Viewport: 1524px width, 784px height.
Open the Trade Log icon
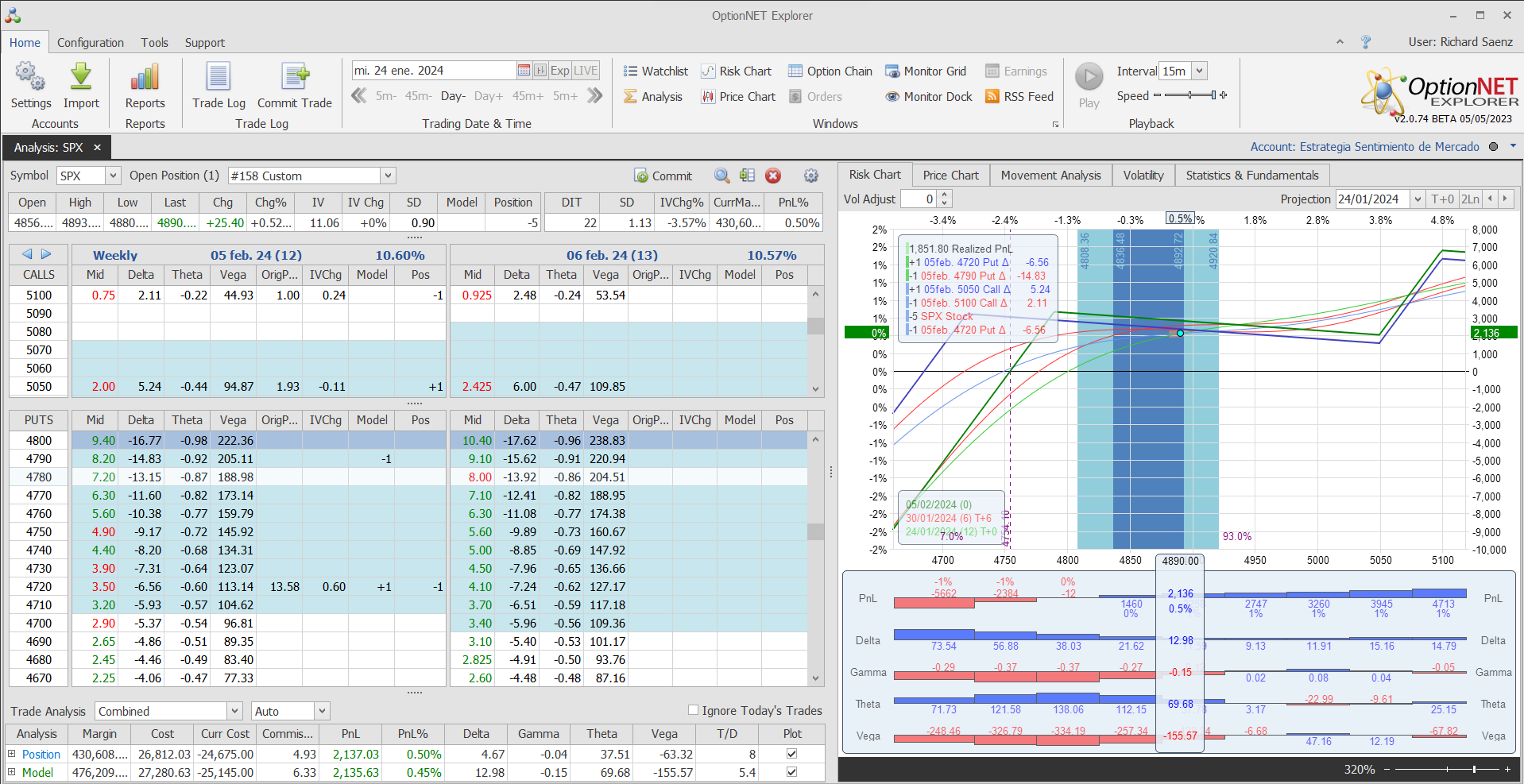point(219,78)
